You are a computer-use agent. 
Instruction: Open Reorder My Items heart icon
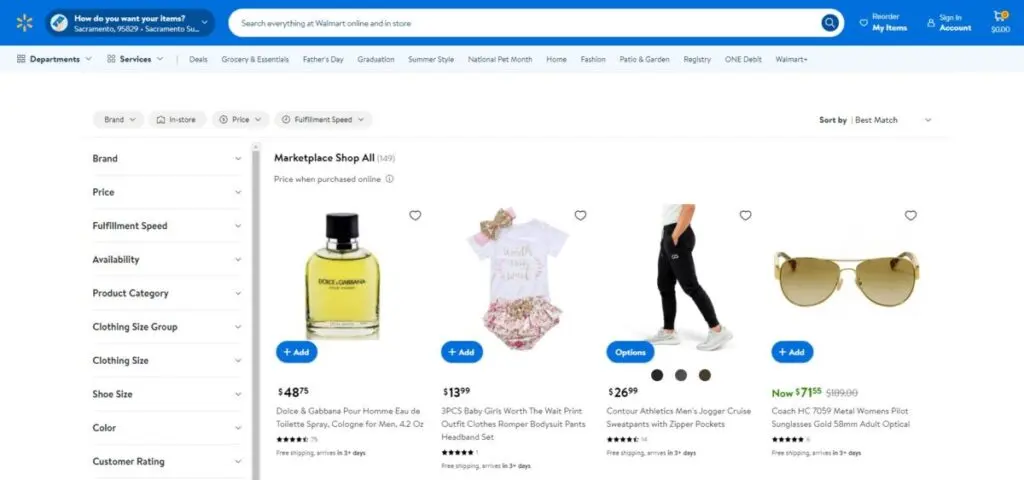863,23
